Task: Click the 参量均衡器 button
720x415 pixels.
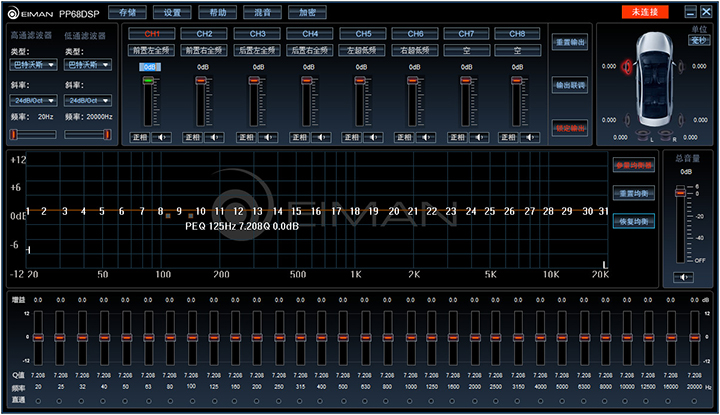Action: (634, 165)
